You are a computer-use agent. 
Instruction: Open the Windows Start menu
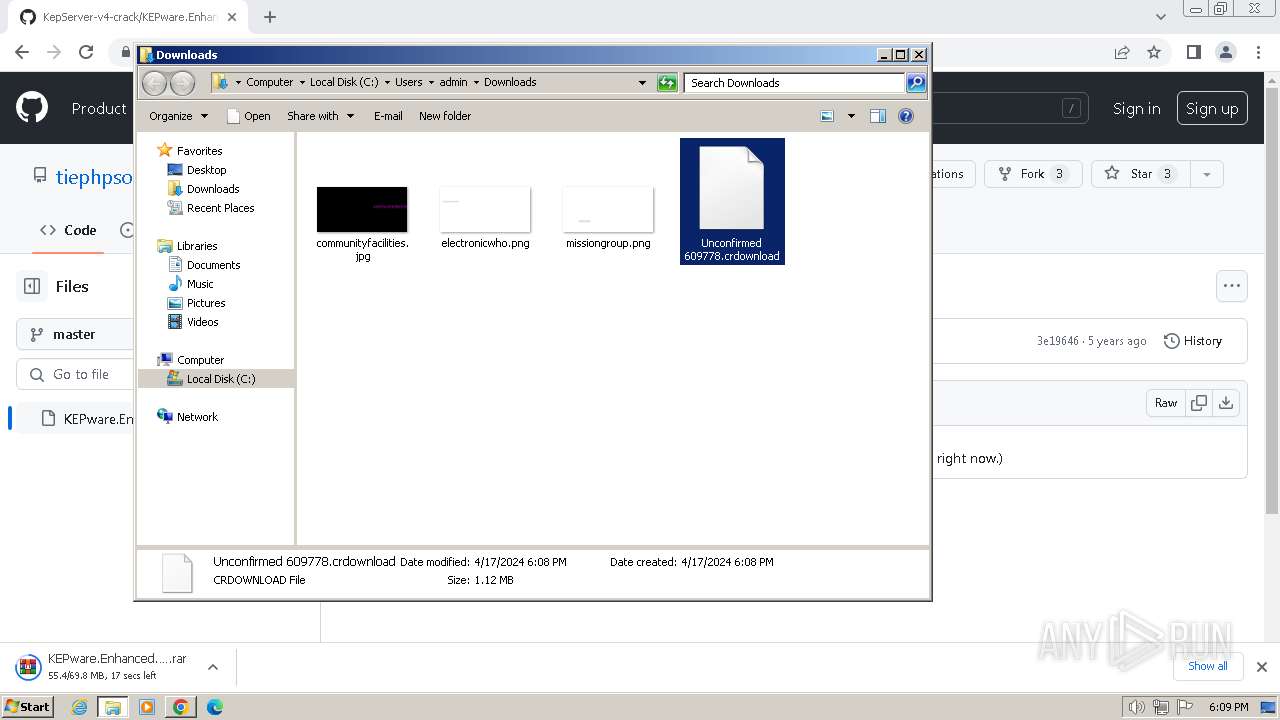coord(28,706)
